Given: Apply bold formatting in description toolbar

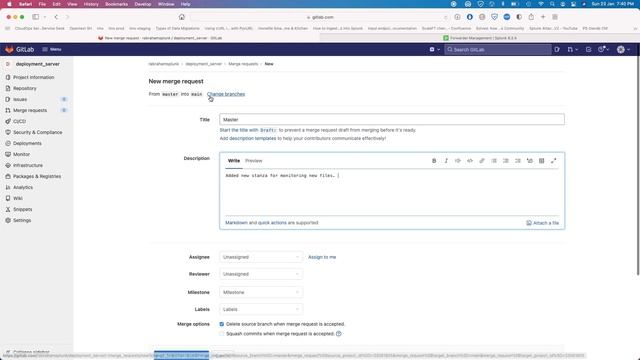Looking at the screenshot, I should 434,161.
